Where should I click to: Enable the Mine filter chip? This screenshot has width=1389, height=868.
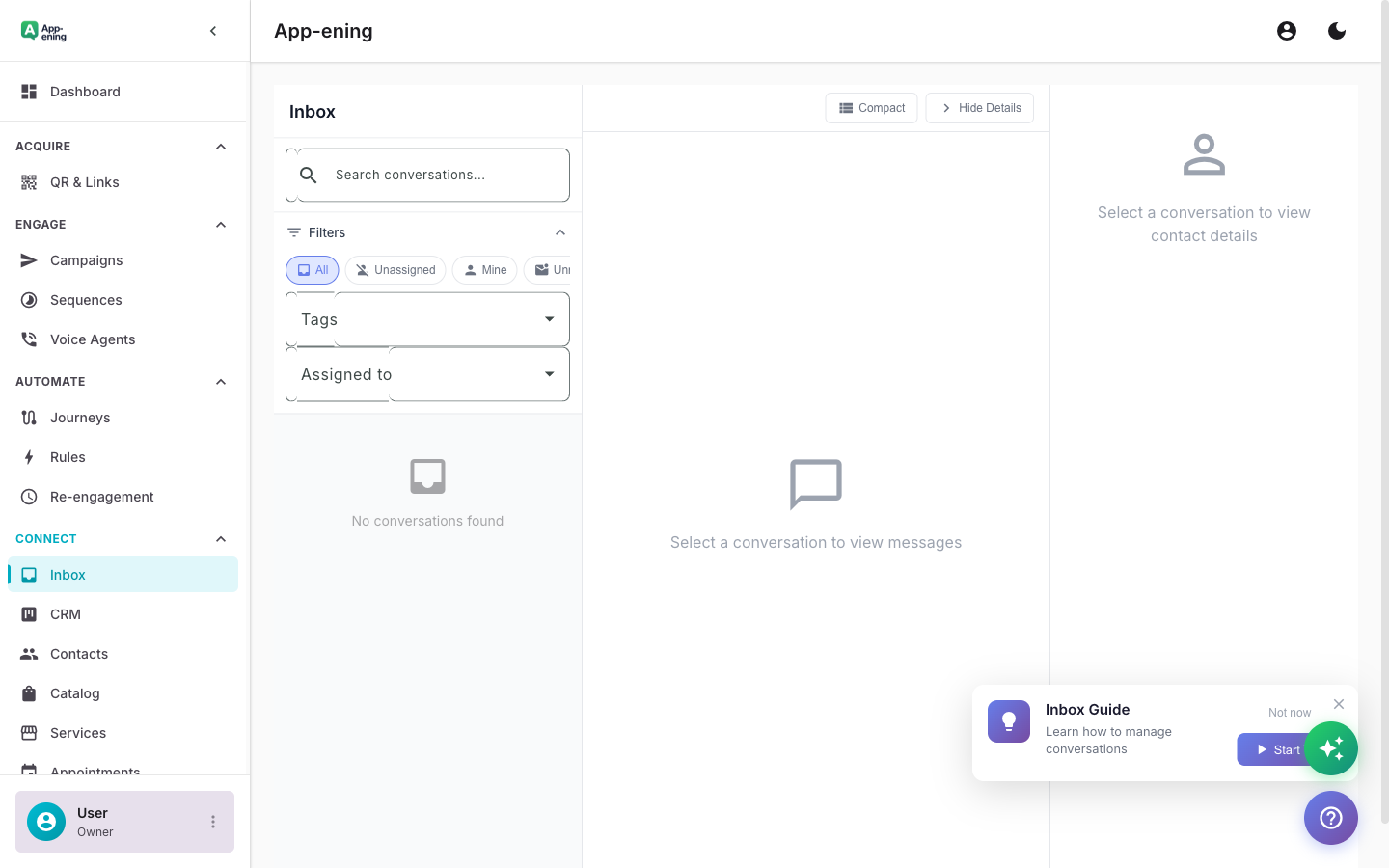point(484,270)
